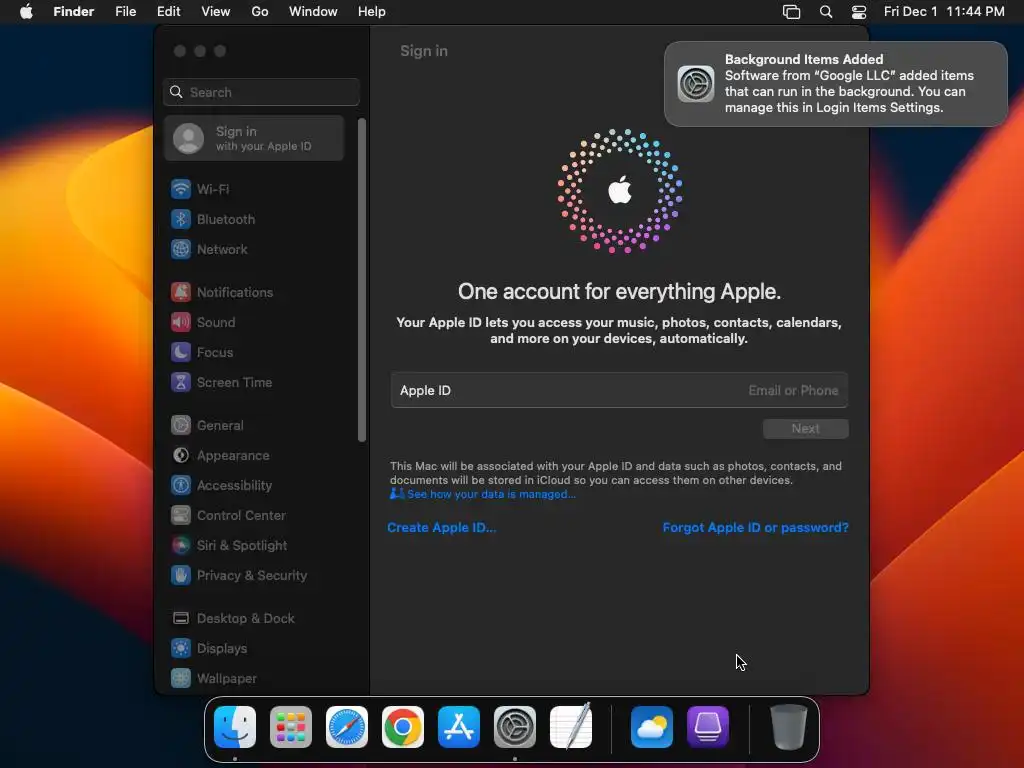Open the Wallpaper icon in sidebar
The width and height of the screenshot is (1024, 768).
click(181, 679)
